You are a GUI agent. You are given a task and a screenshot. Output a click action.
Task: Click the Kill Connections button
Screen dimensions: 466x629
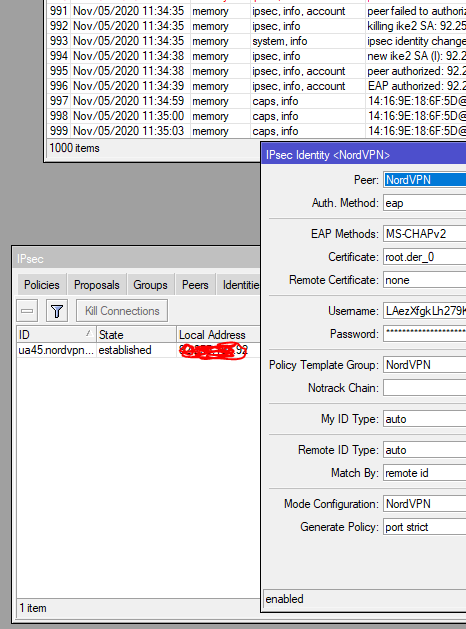click(x=122, y=311)
